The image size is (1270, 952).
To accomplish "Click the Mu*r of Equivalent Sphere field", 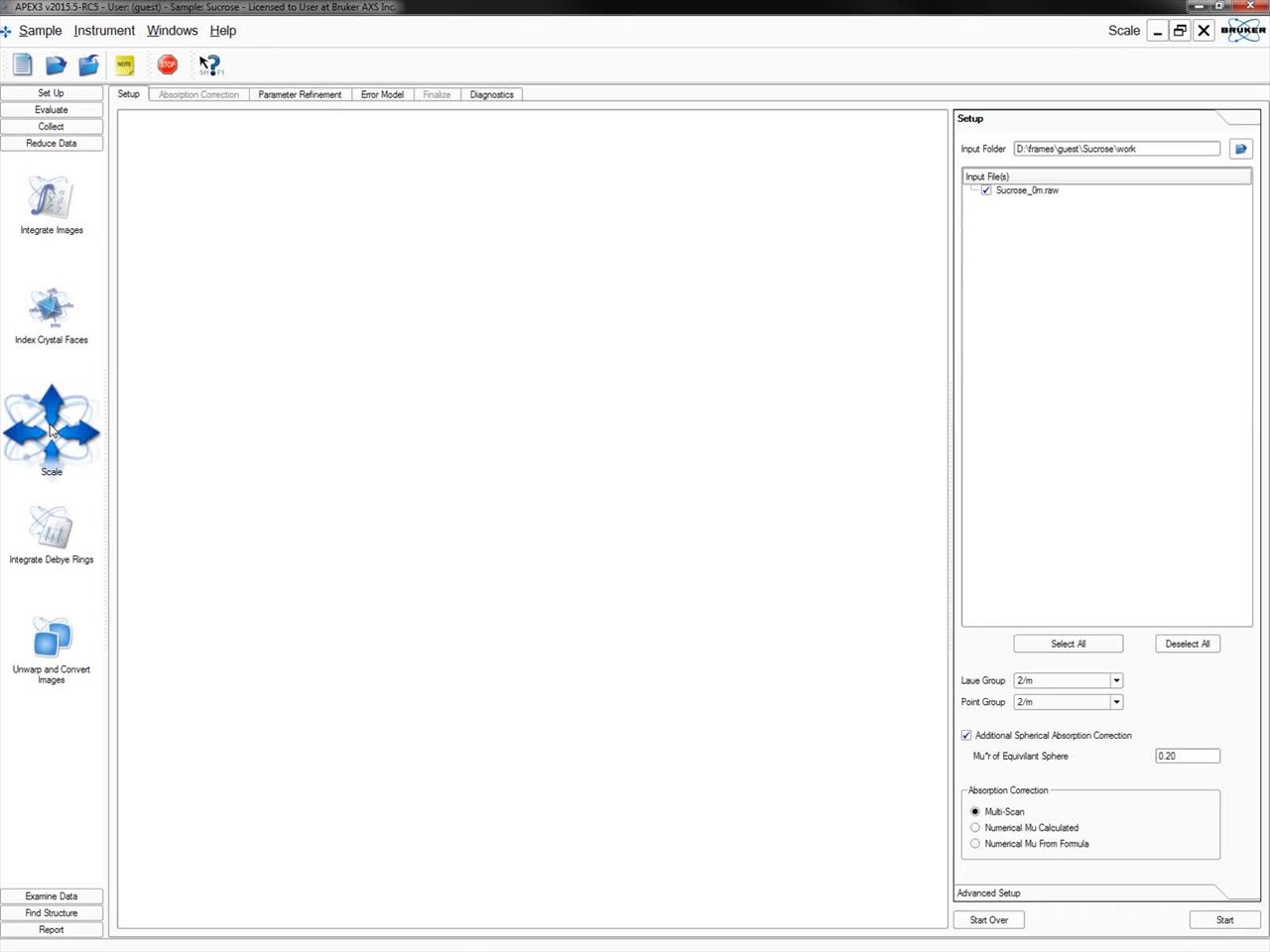I will 1188,757.
